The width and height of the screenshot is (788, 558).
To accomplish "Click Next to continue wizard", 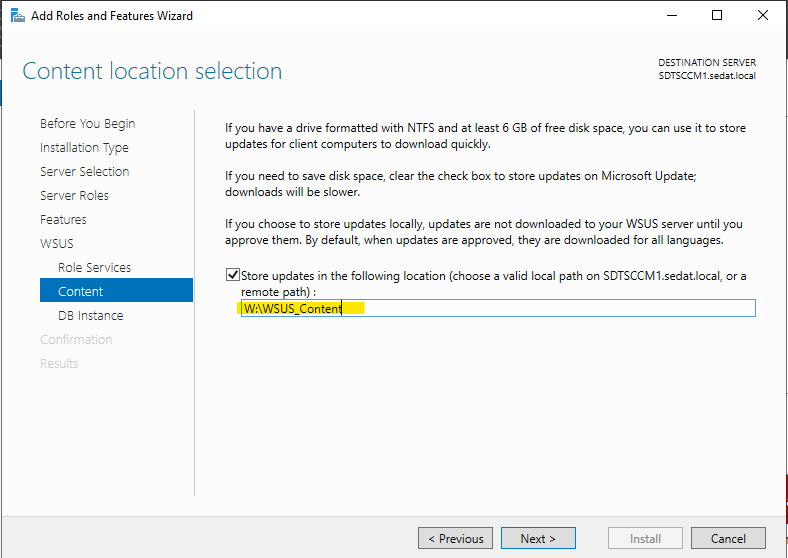I will pyautogui.click(x=538, y=538).
